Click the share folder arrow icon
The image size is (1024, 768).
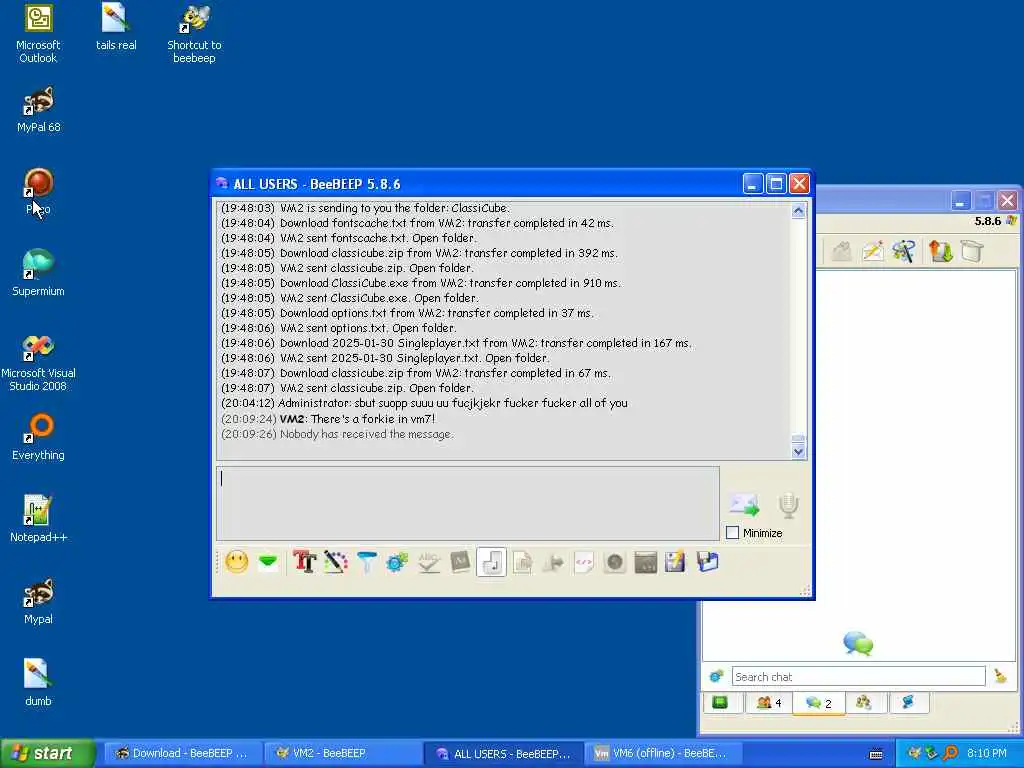[x=554, y=562]
